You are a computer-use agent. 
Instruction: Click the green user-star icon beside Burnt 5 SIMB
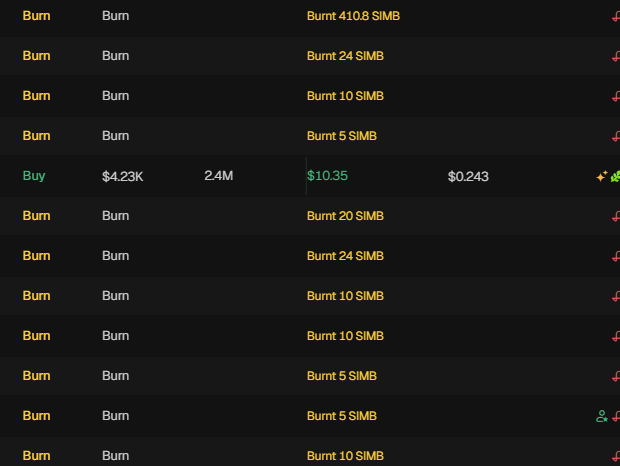(x=601, y=416)
